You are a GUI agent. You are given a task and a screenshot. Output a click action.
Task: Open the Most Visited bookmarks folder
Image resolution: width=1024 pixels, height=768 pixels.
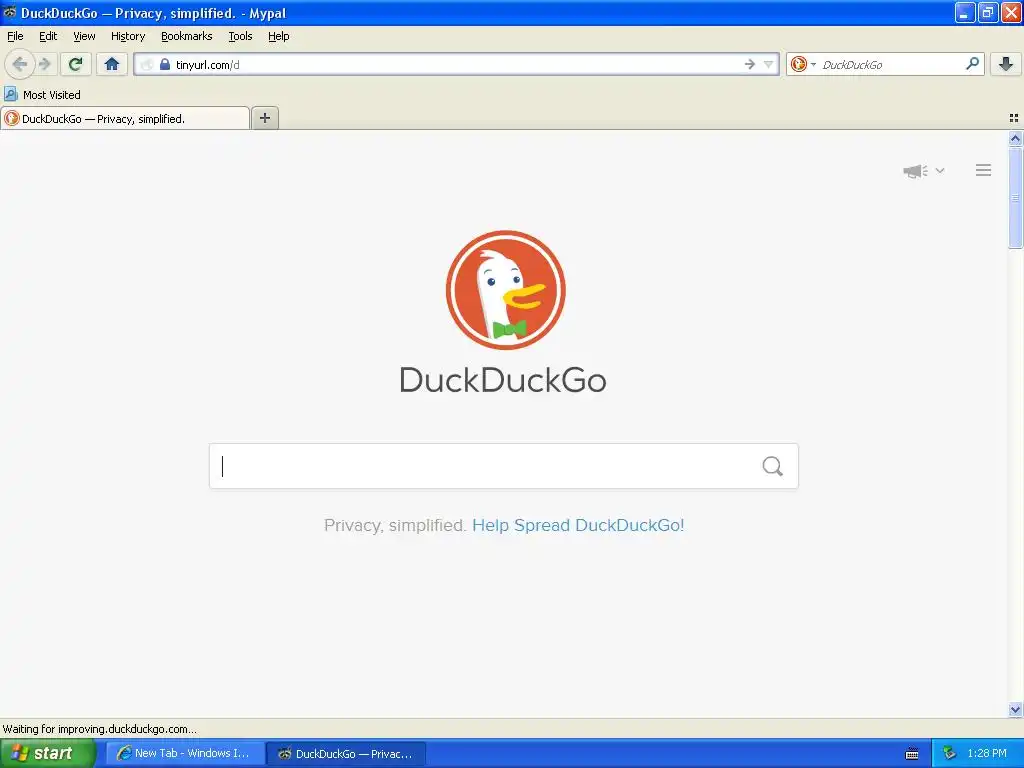(42, 95)
